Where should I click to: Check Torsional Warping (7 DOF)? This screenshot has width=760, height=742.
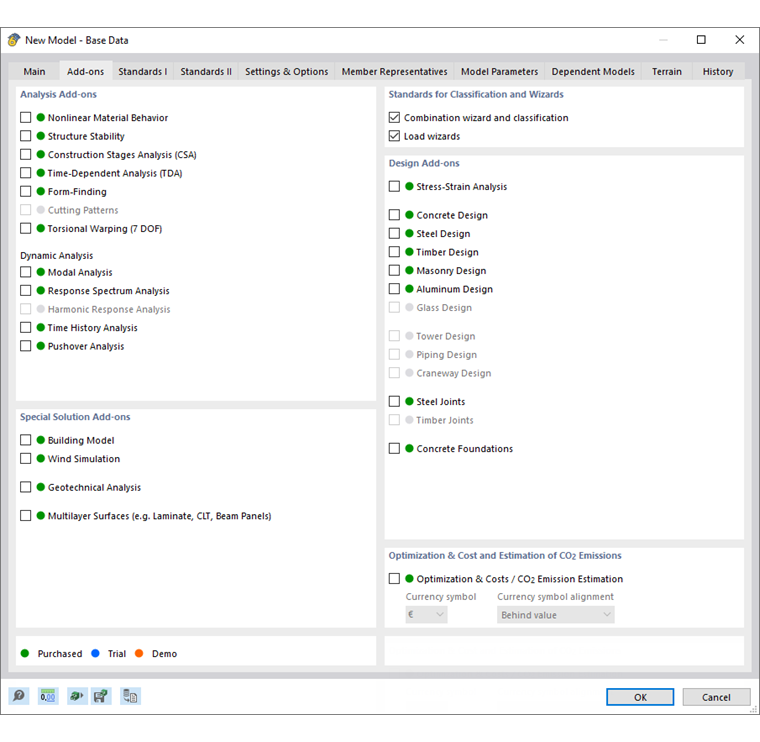(26, 228)
